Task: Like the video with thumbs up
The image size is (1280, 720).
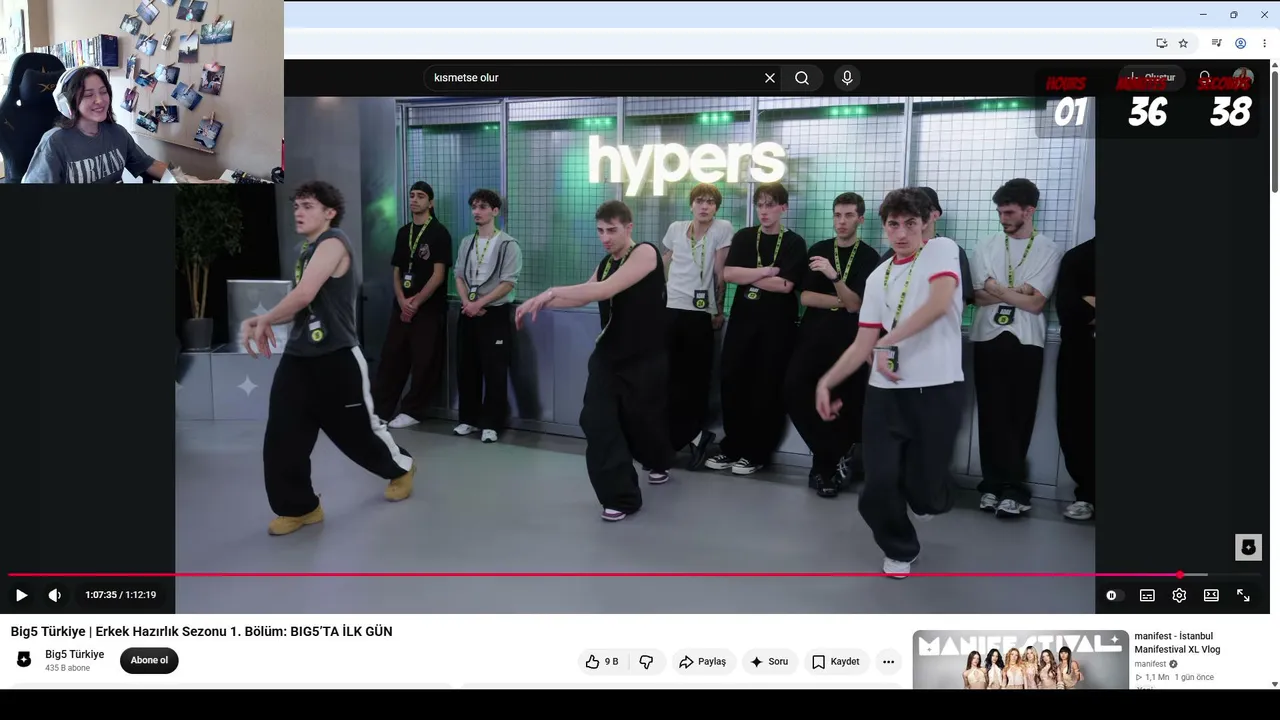Action: pyautogui.click(x=602, y=662)
